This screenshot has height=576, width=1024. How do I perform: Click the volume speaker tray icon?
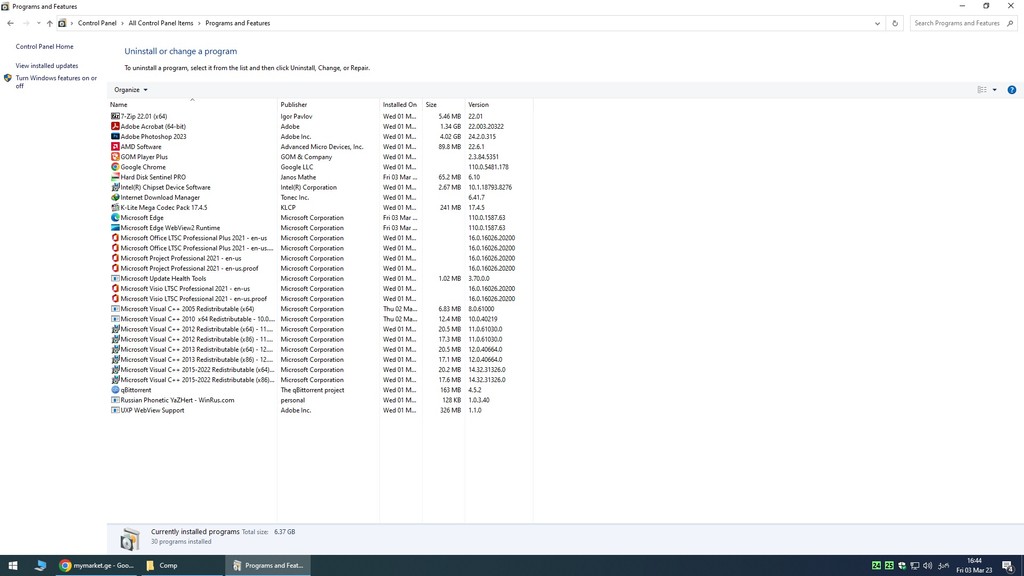tap(927, 566)
